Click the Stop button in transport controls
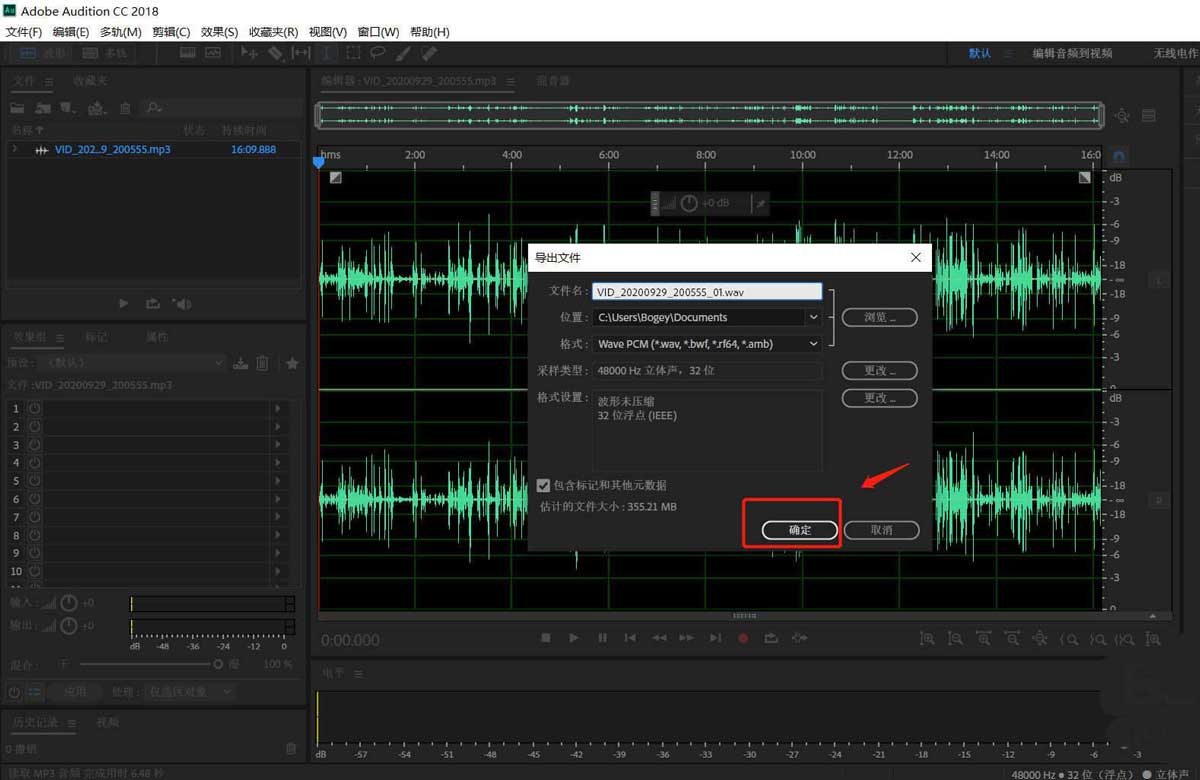This screenshot has width=1200, height=780. tap(546, 638)
